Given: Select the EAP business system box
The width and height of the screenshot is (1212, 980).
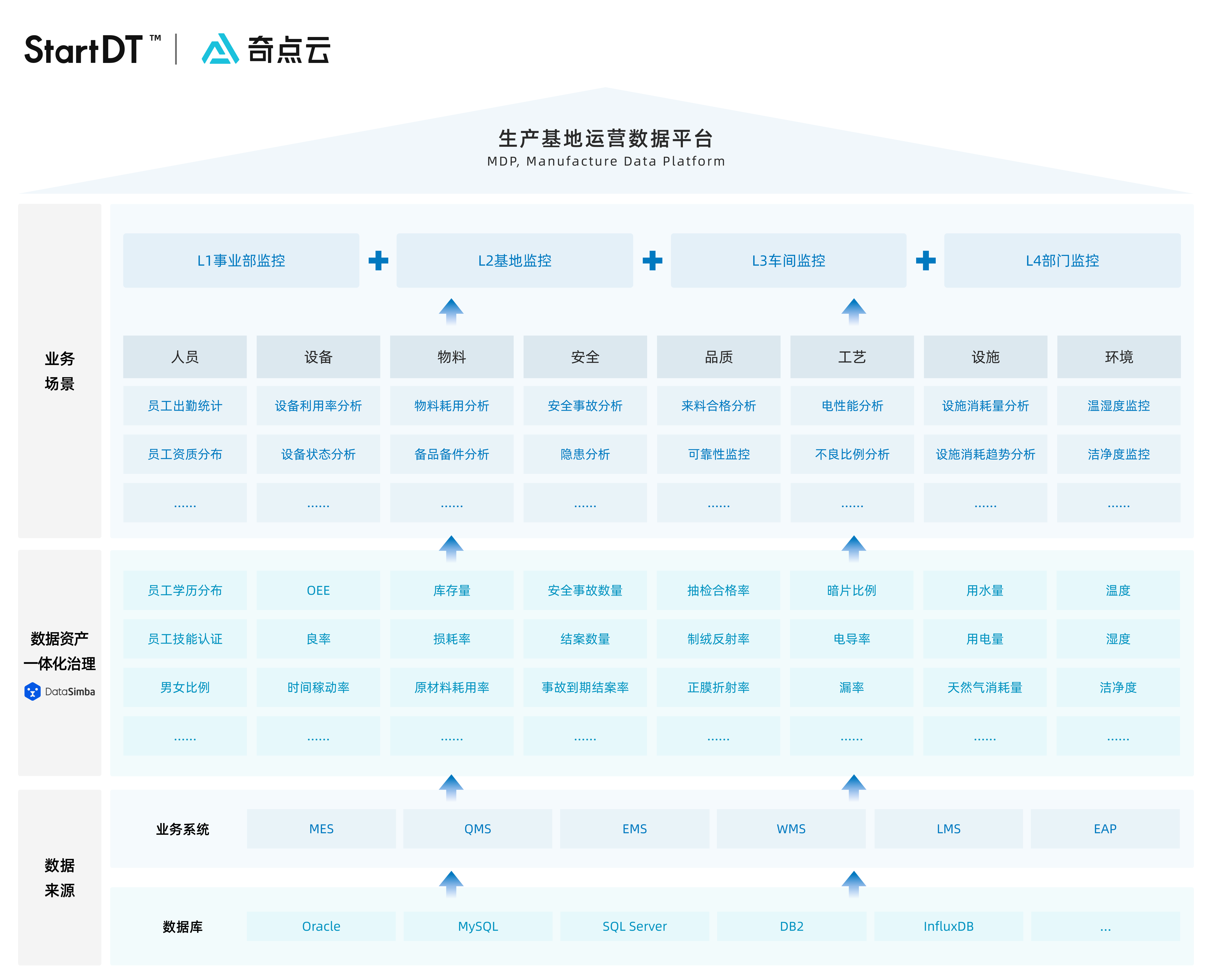Looking at the screenshot, I should click(1105, 828).
